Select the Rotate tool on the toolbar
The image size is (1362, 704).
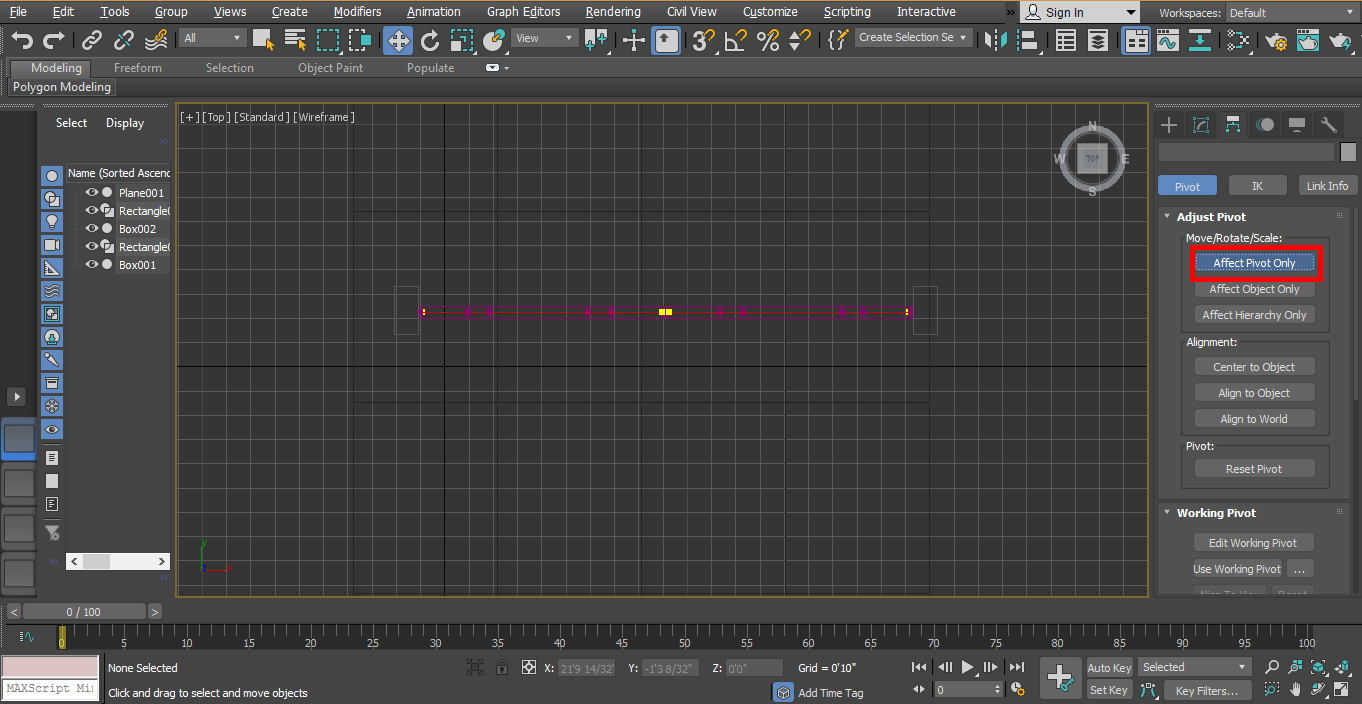(x=430, y=41)
